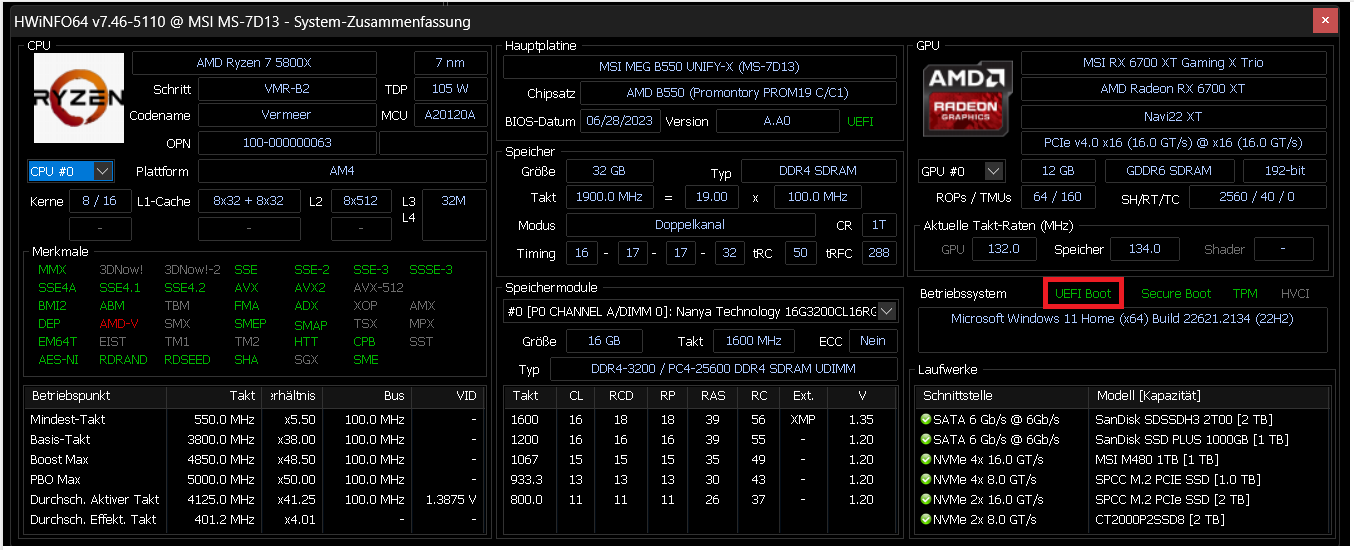
Task: Click the MSI MEG B550 UNIFY-X mainboard field
Action: (699, 67)
